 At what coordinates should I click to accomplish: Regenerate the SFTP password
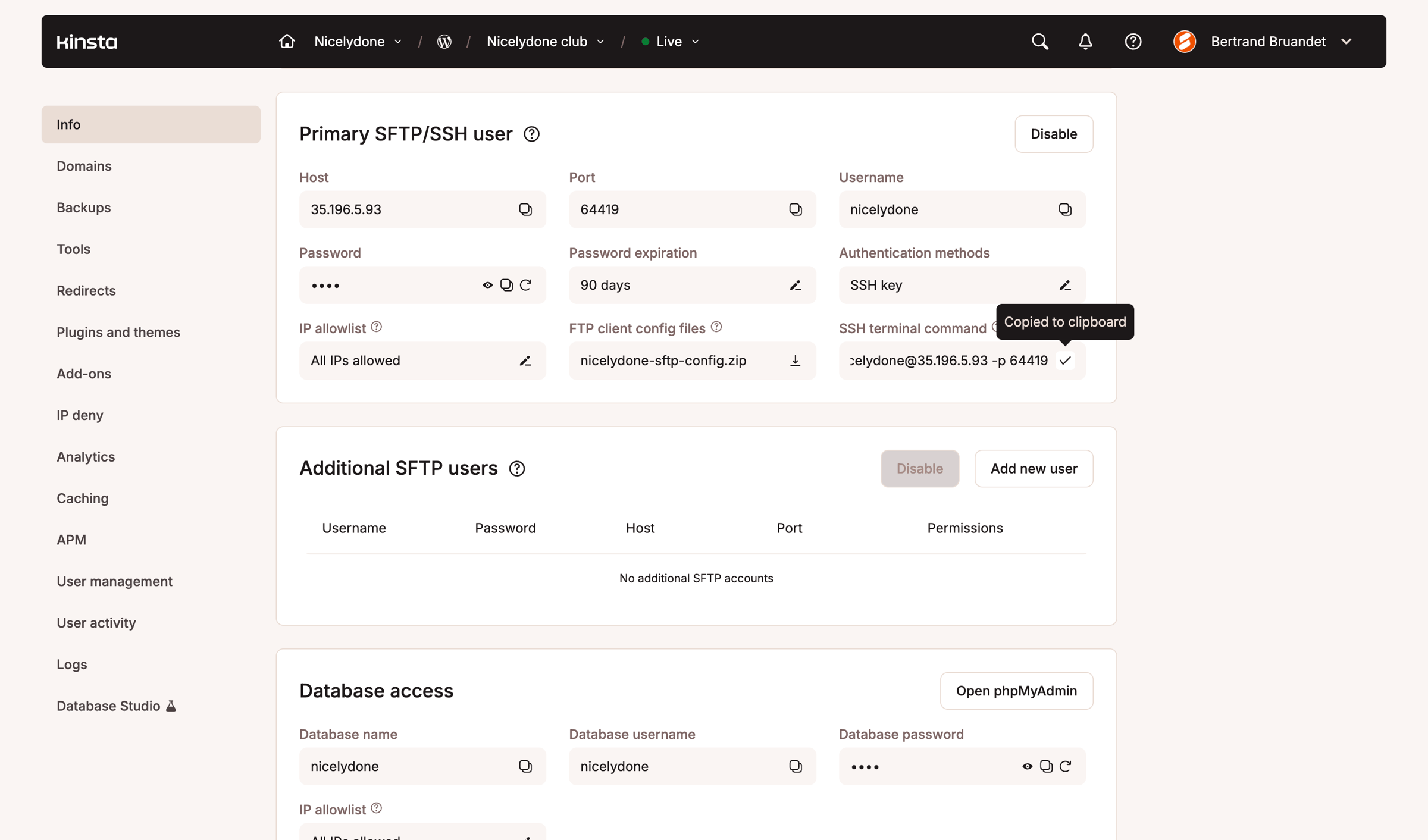[x=525, y=285]
